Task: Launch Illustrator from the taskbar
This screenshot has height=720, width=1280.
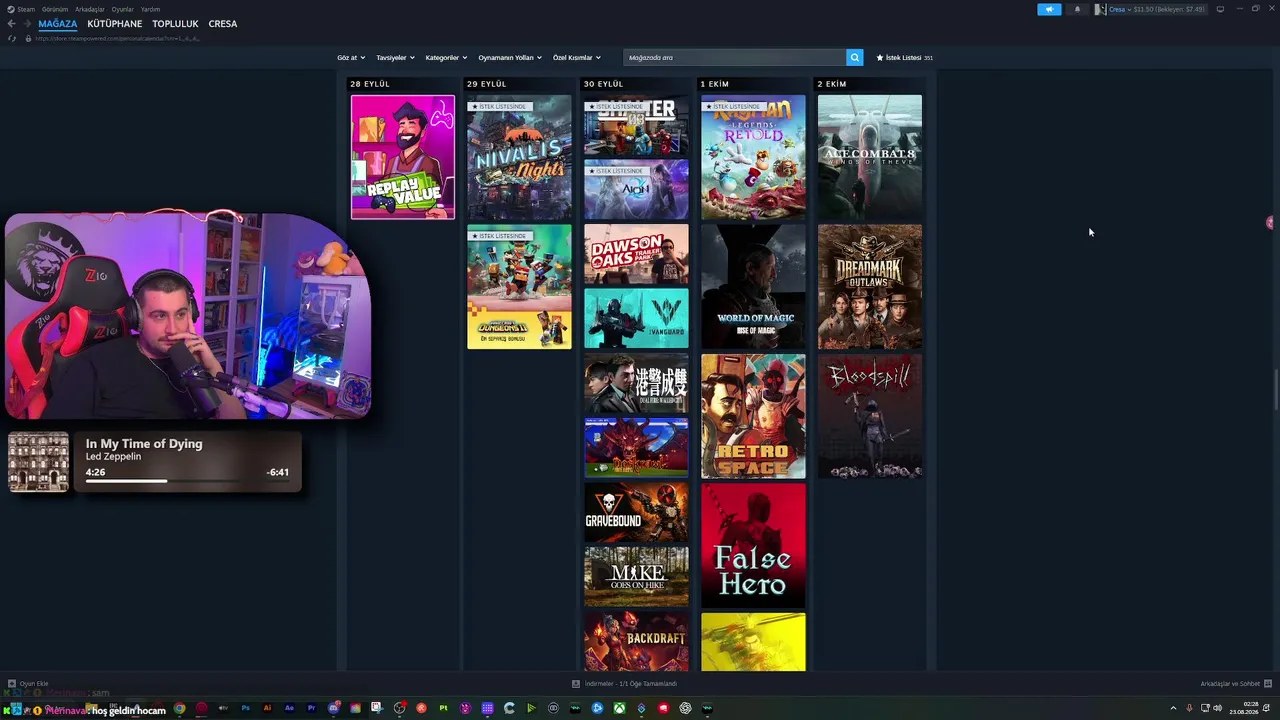Action: coord(267,708)
